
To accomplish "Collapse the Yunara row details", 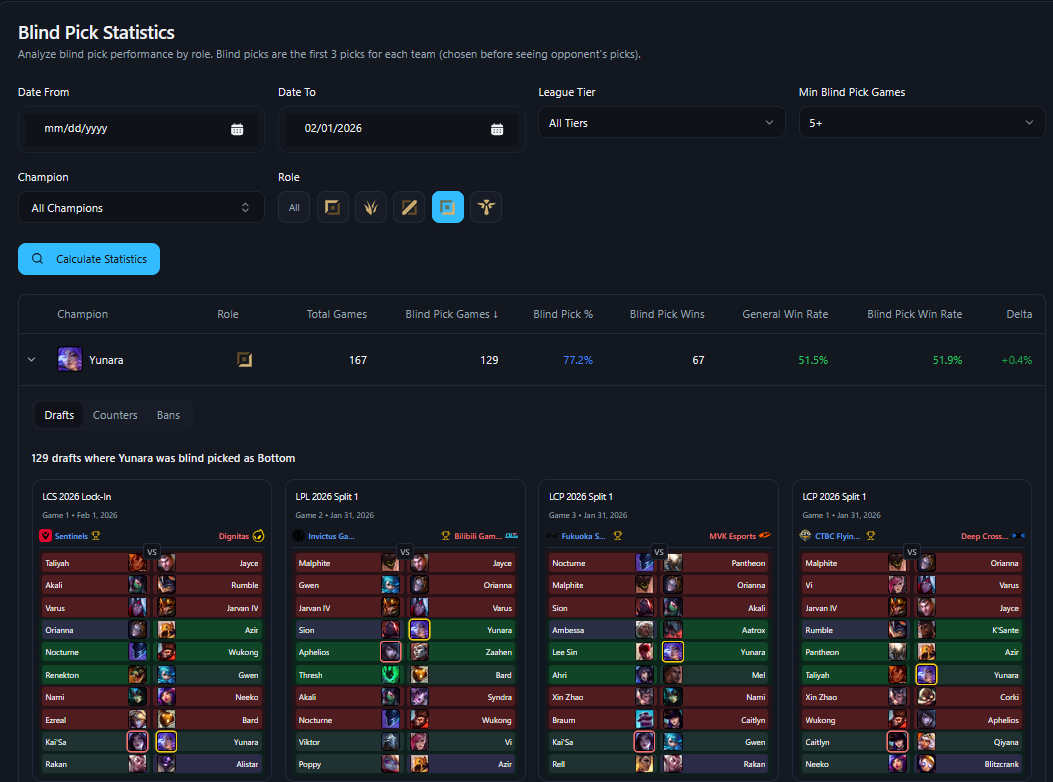I will tap(31, 360).
